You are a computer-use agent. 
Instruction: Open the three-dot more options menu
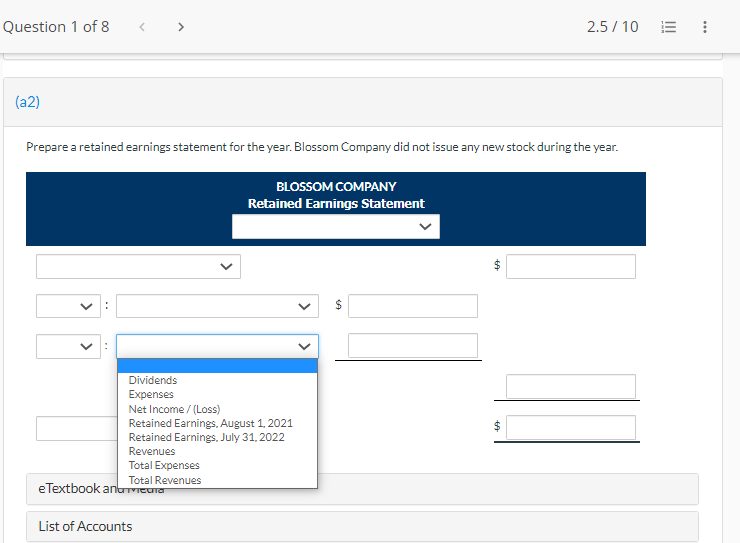[x=705, y=27]
